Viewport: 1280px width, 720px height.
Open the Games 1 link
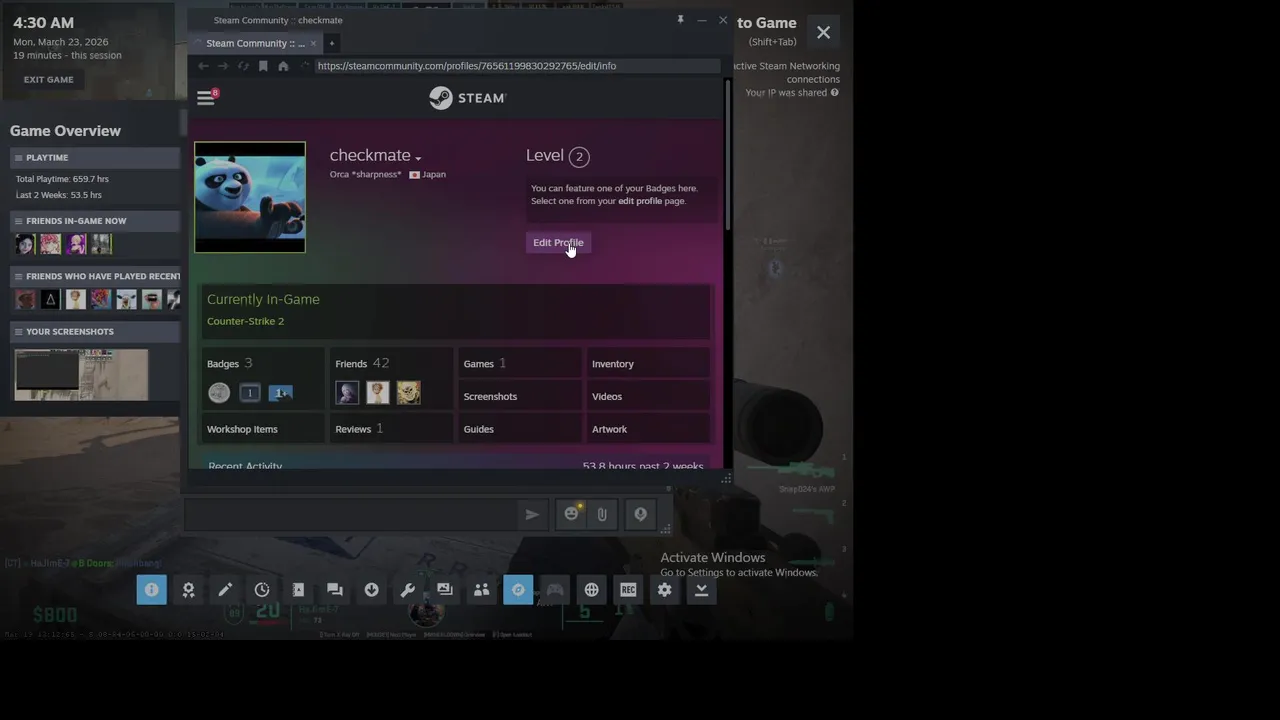tap(485, 363)
